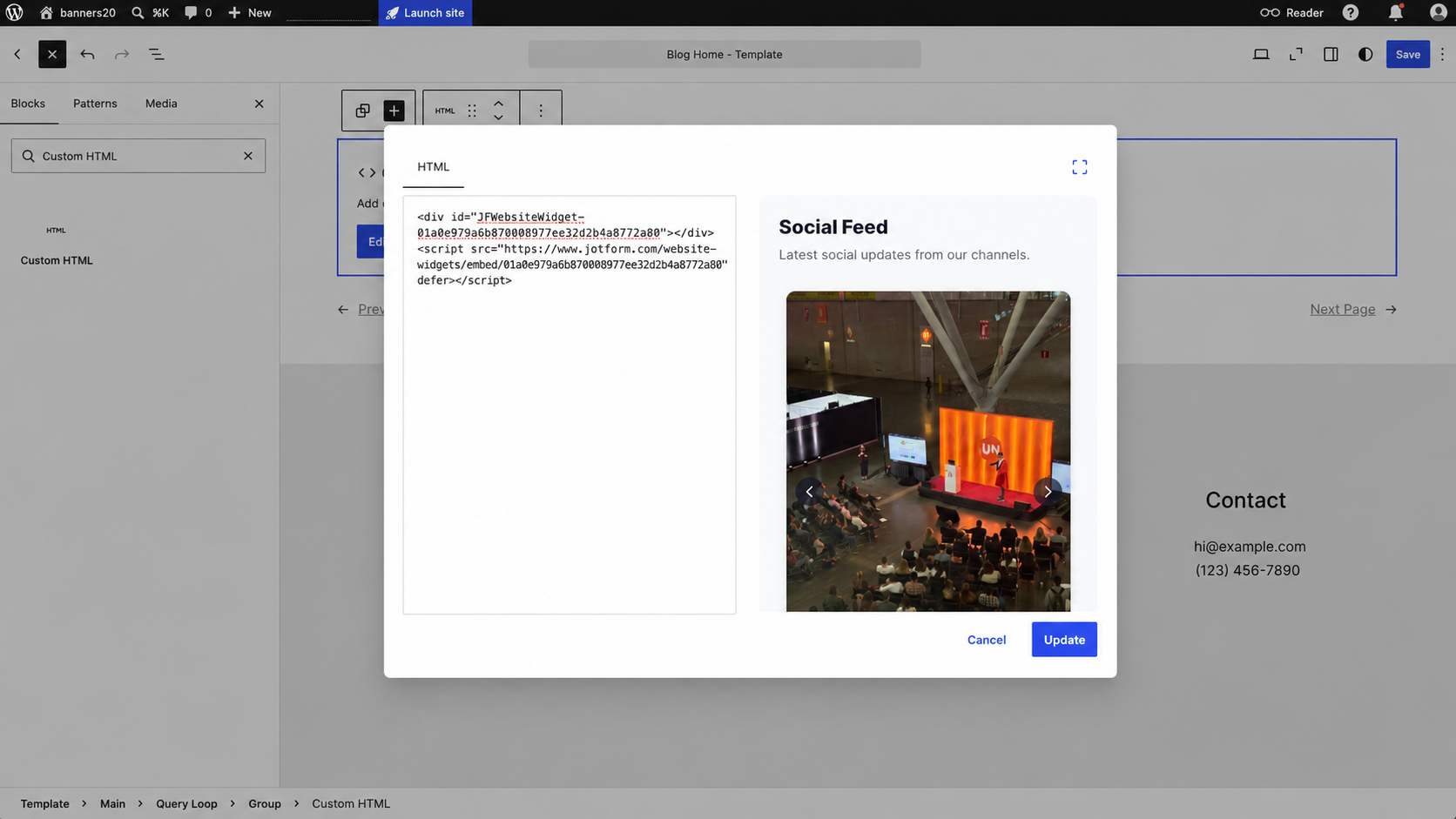1456x819 pixels.
Task: Open the WordPress logo menu
Action: pos(15,13)
